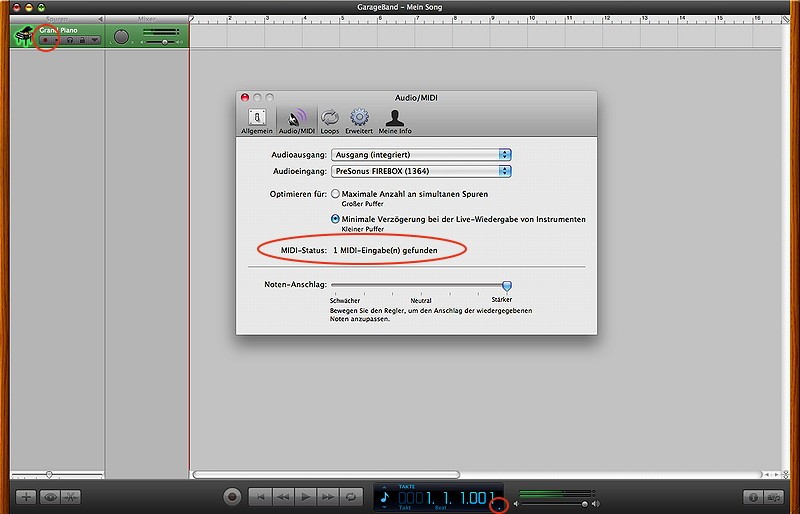Collapse the Spuren column arrow

(101, 19)
